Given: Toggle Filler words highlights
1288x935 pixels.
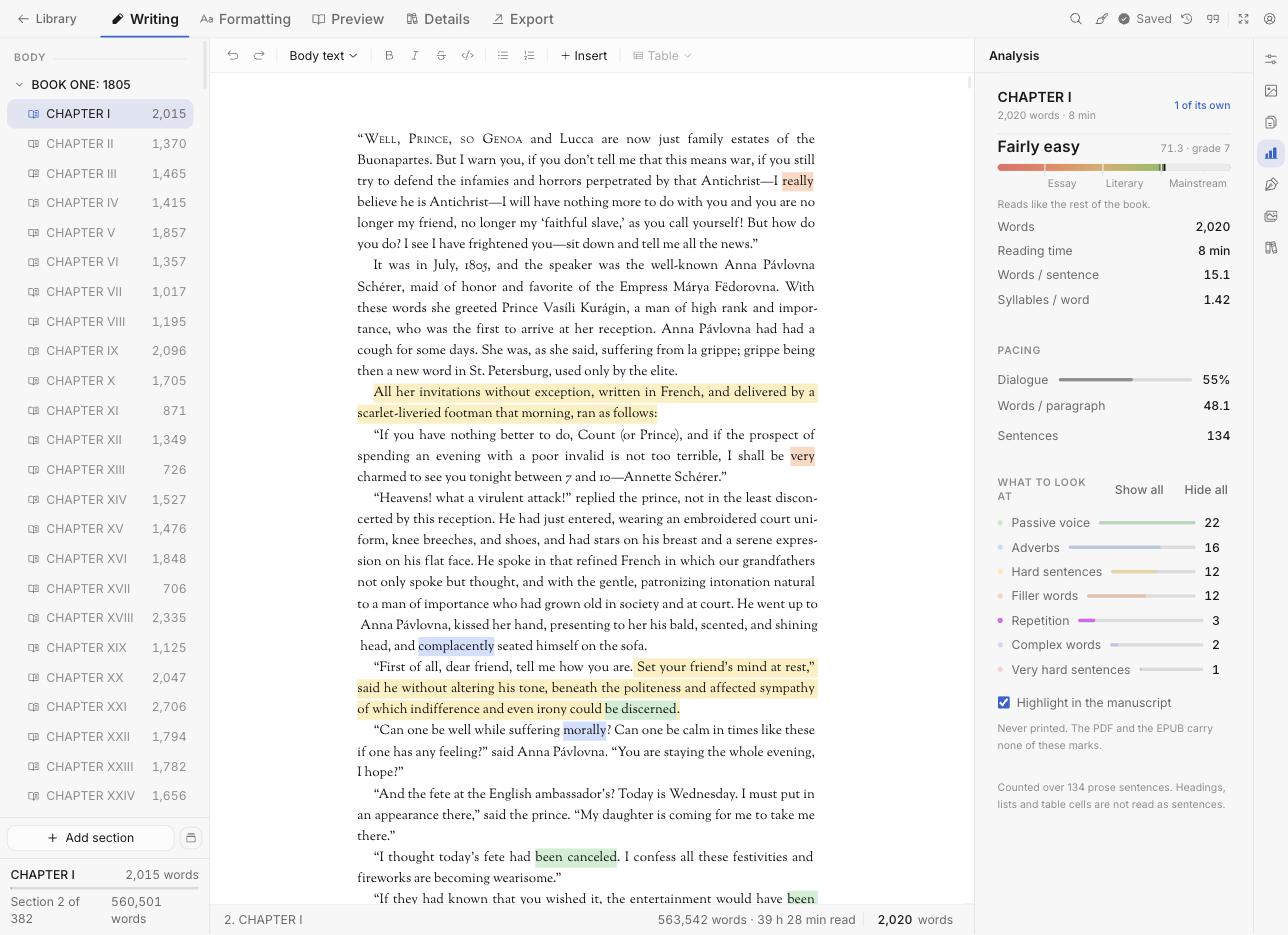Looking at the screenshot, I should (1114, 596).
